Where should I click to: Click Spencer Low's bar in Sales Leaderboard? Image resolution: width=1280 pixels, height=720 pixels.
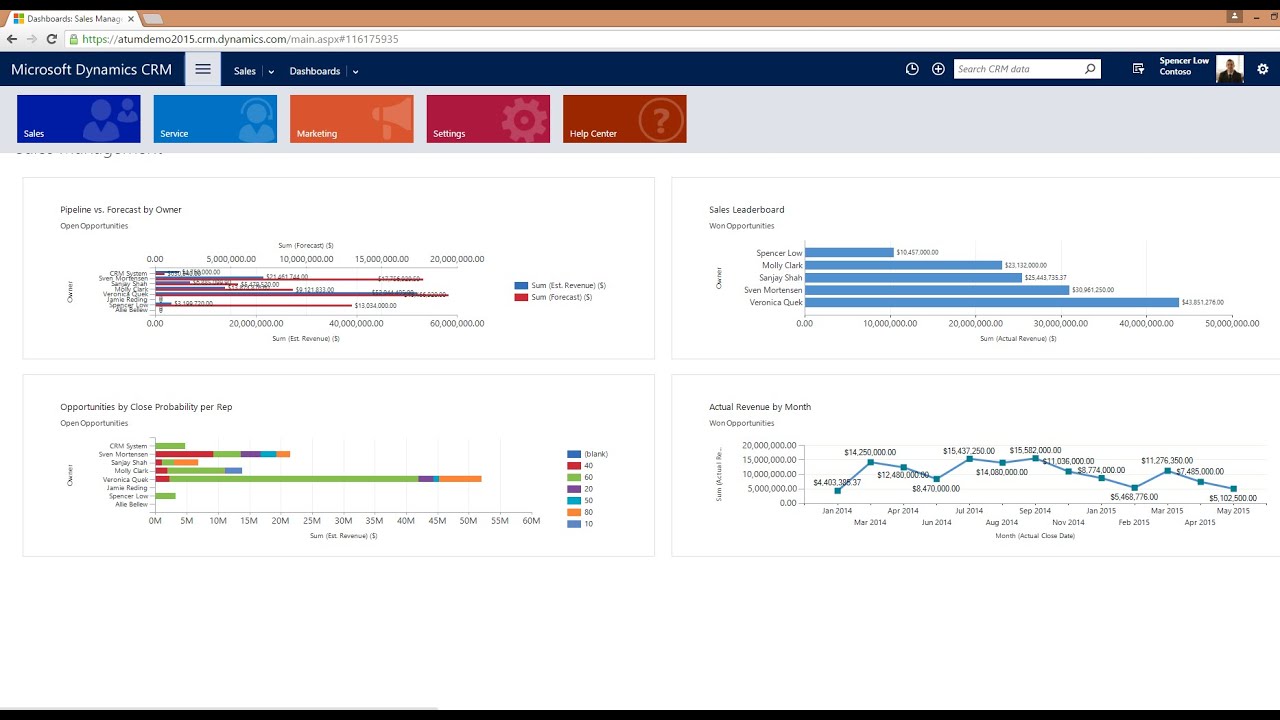849,253
